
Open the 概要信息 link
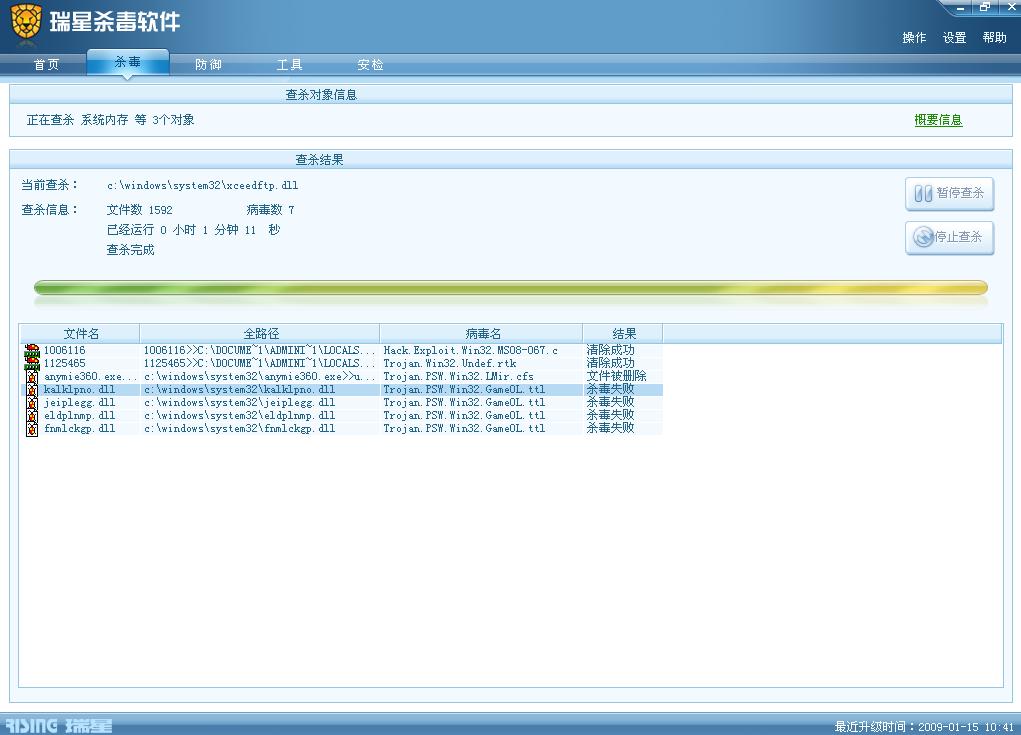coord(938,120)
